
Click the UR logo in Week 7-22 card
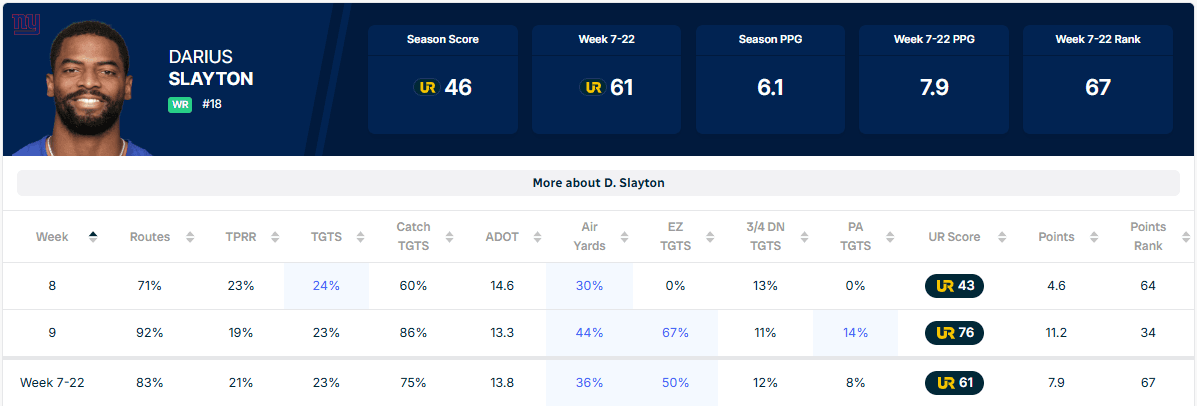[x=590, y=88]
